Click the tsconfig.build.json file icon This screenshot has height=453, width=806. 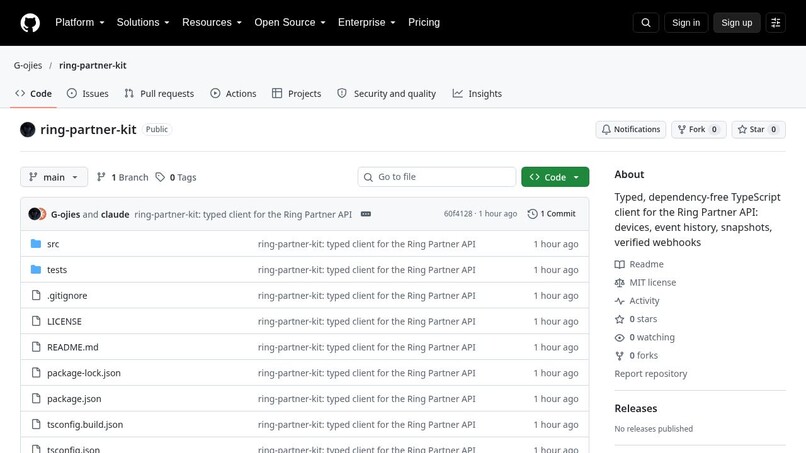click(35, 424)
